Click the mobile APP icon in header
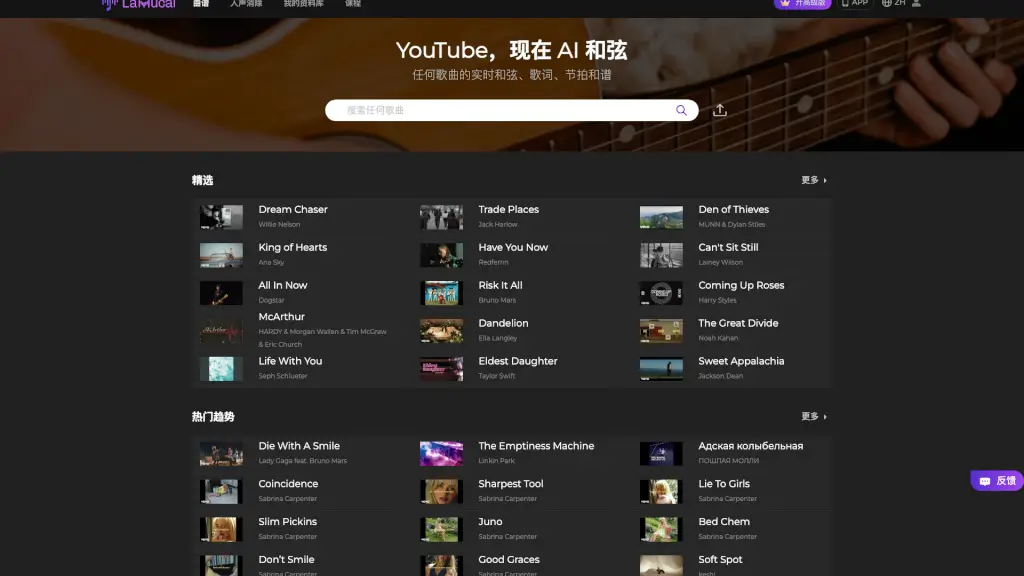This screenshot has height=576, width=1024. (x=854, y=3)
